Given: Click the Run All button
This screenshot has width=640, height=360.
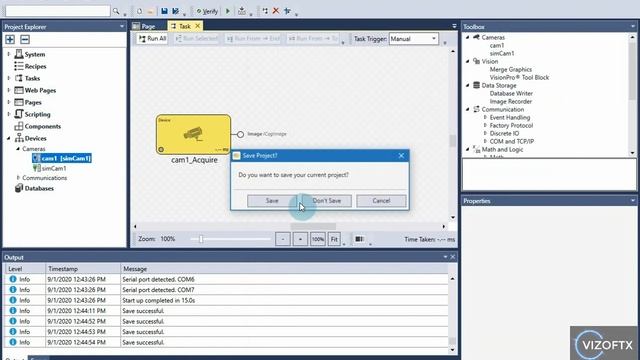Looking at the screenshot, I should pyautogui.click(x=152, y=38).
